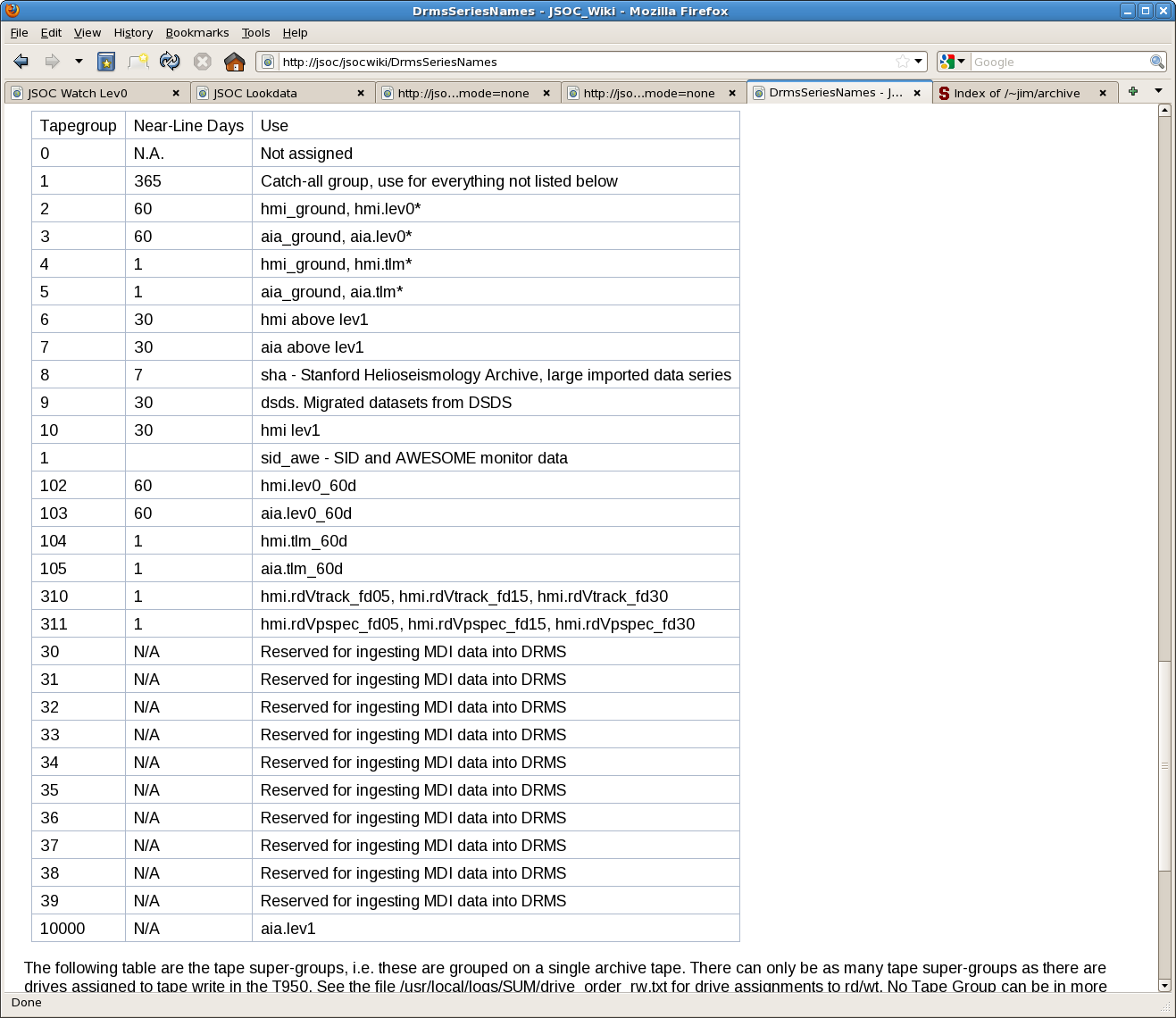Click the Google search input field
This screenshot has height=1018, width=1176.
(1059, 62)
